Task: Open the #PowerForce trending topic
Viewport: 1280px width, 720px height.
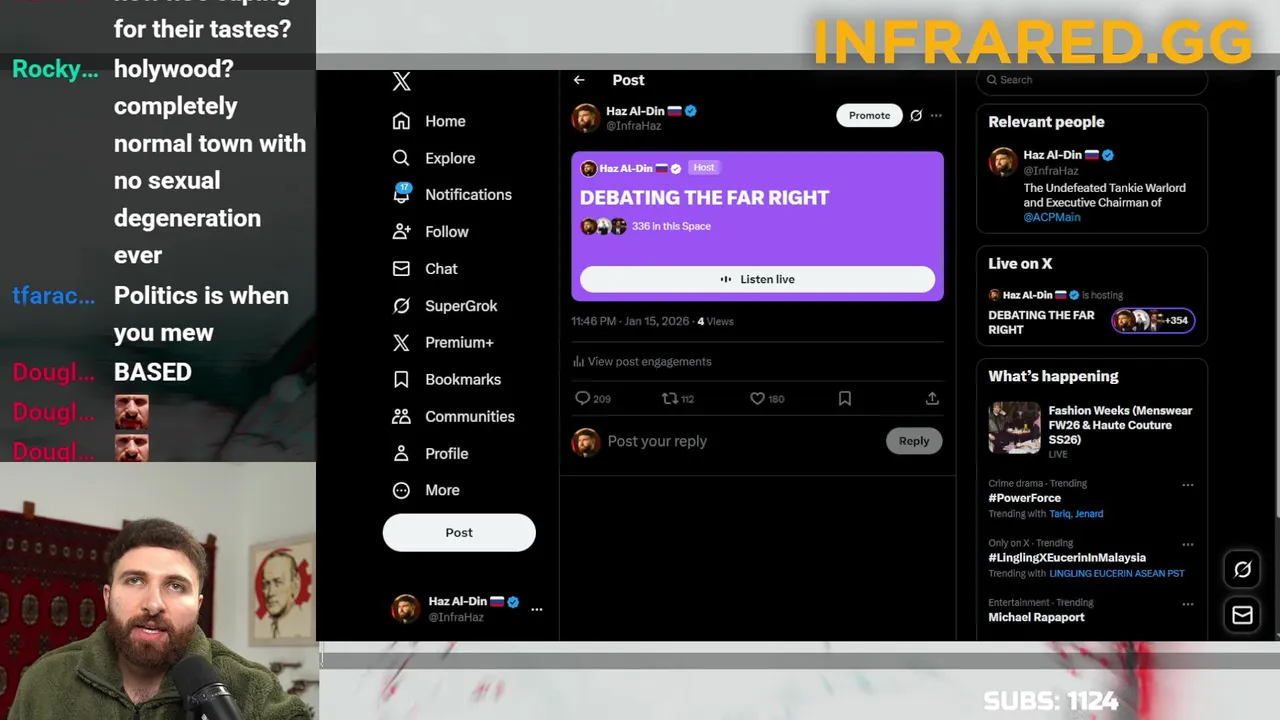Action: pyautogui.click(x=1024, y=498)
